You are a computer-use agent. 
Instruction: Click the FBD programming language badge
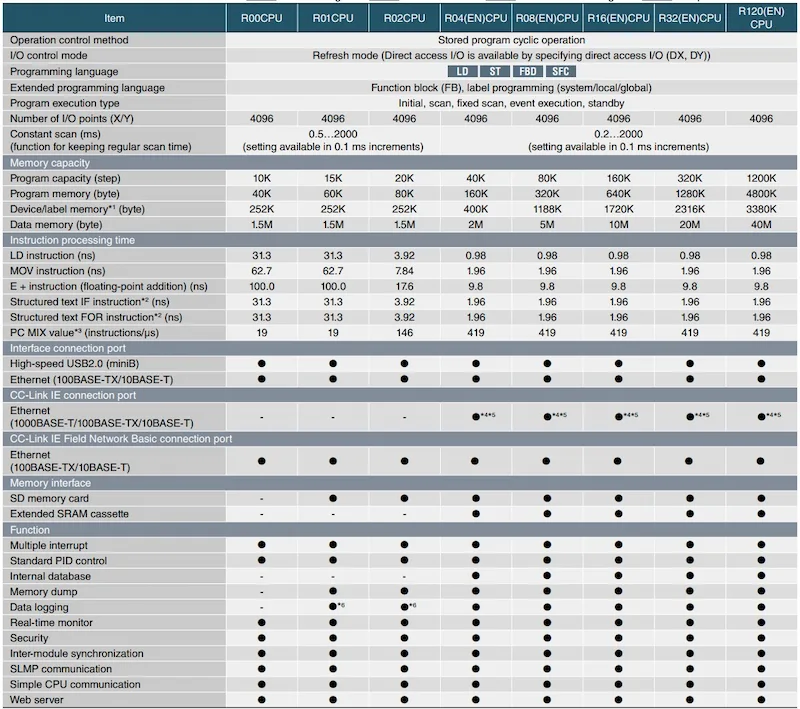[x=528, y=71]
